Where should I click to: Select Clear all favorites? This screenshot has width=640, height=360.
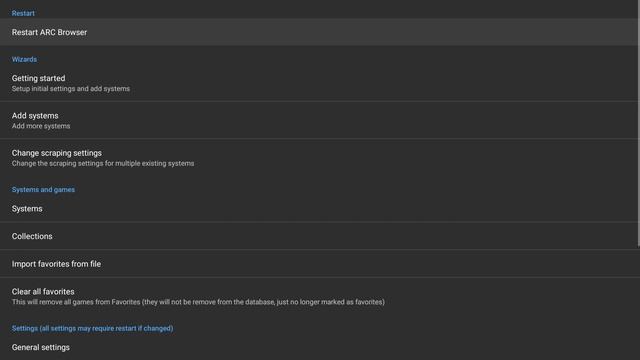(319, 296)
